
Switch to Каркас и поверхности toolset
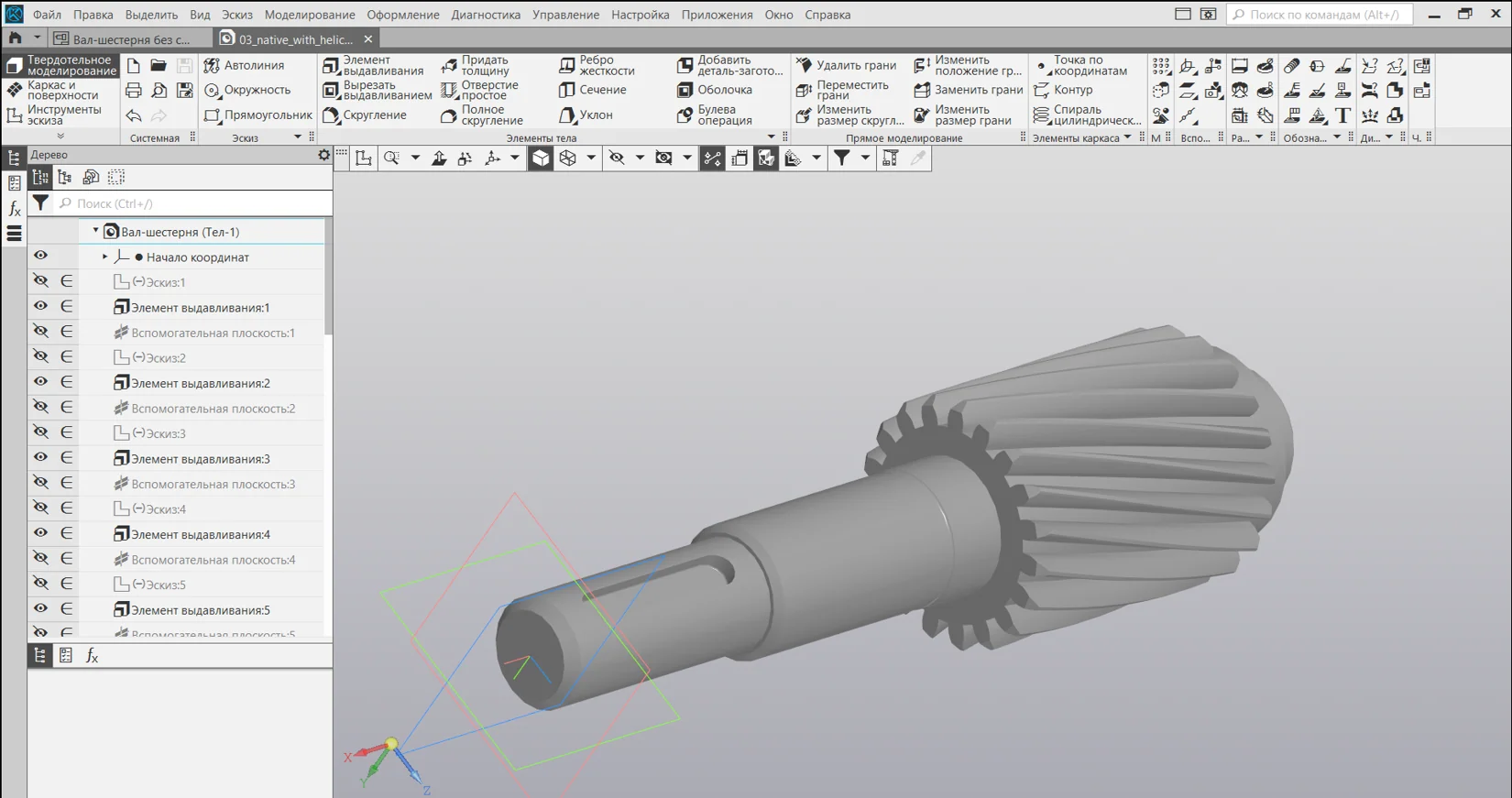tap(61, 90)
